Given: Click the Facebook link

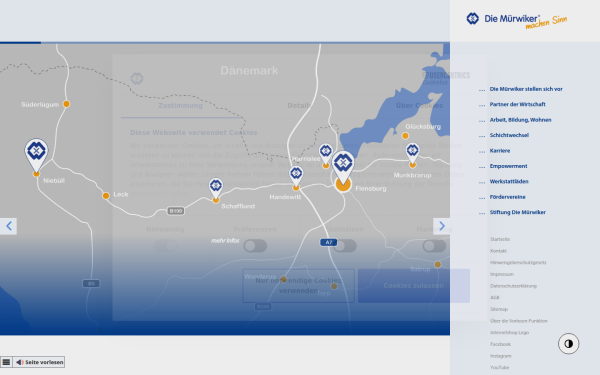Looking at the screenshot, I should coord(500,344).
